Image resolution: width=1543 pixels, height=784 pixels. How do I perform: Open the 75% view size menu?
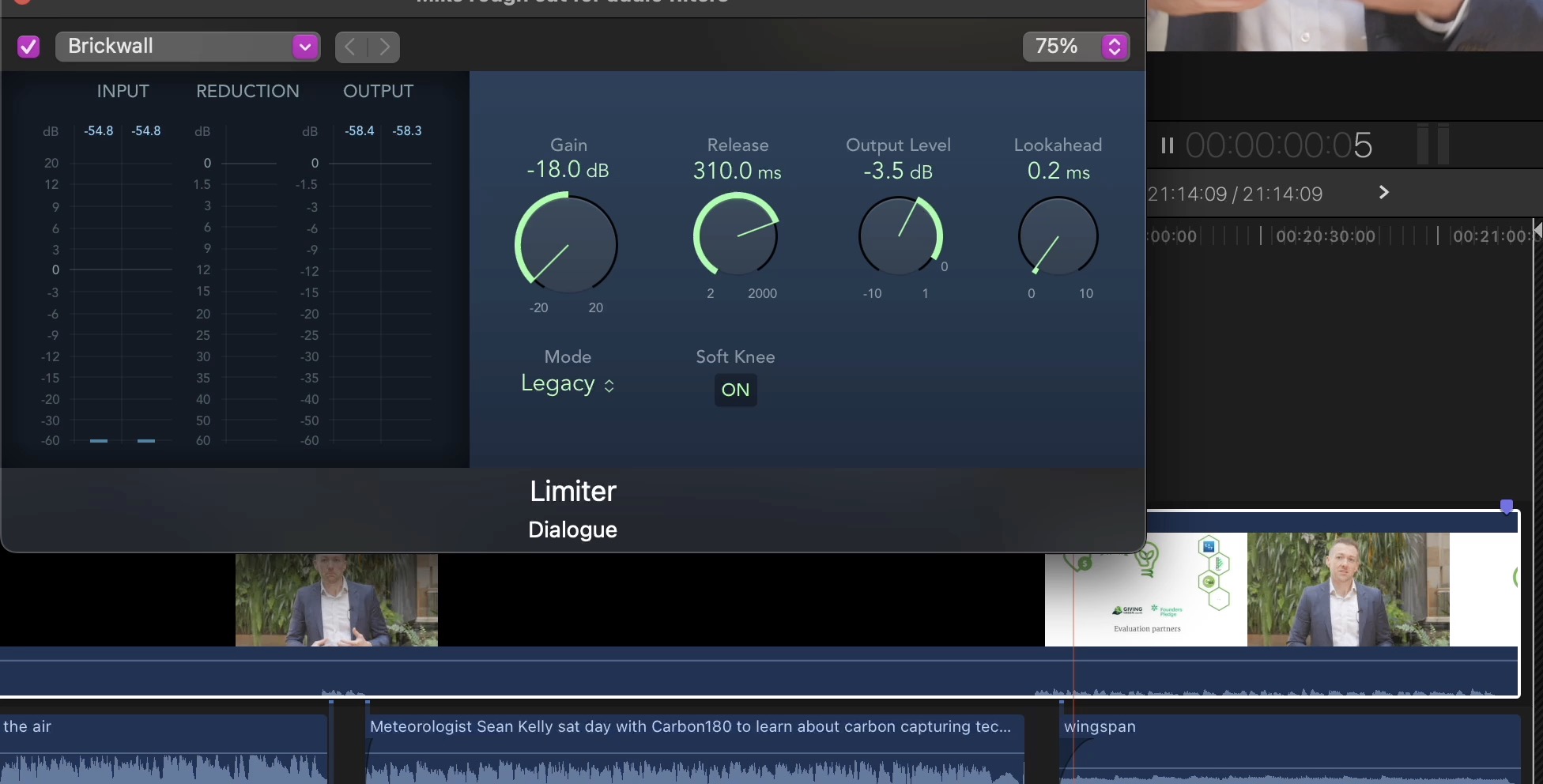(1075, 47)
